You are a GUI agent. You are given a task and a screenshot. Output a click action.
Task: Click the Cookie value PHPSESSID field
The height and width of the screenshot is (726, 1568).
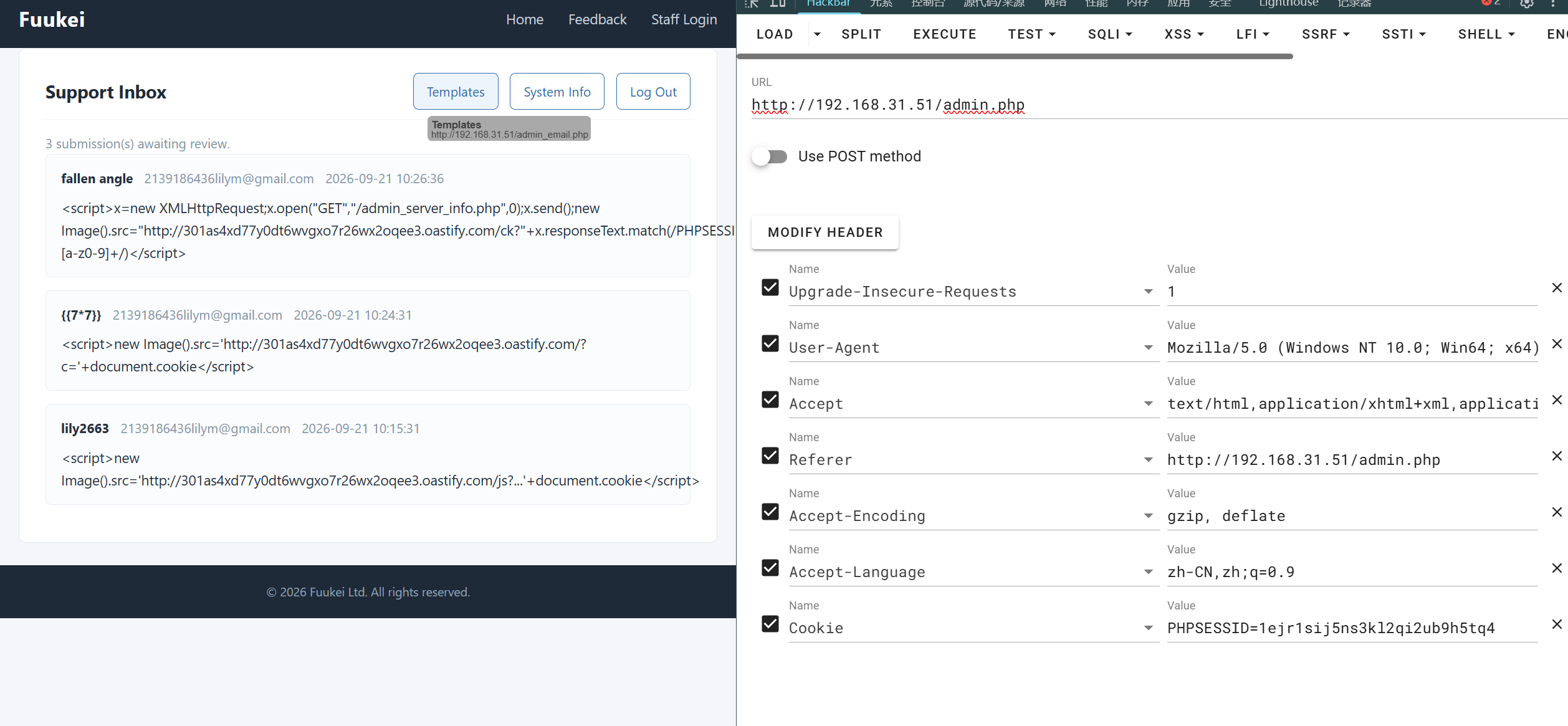point(1352,628)
